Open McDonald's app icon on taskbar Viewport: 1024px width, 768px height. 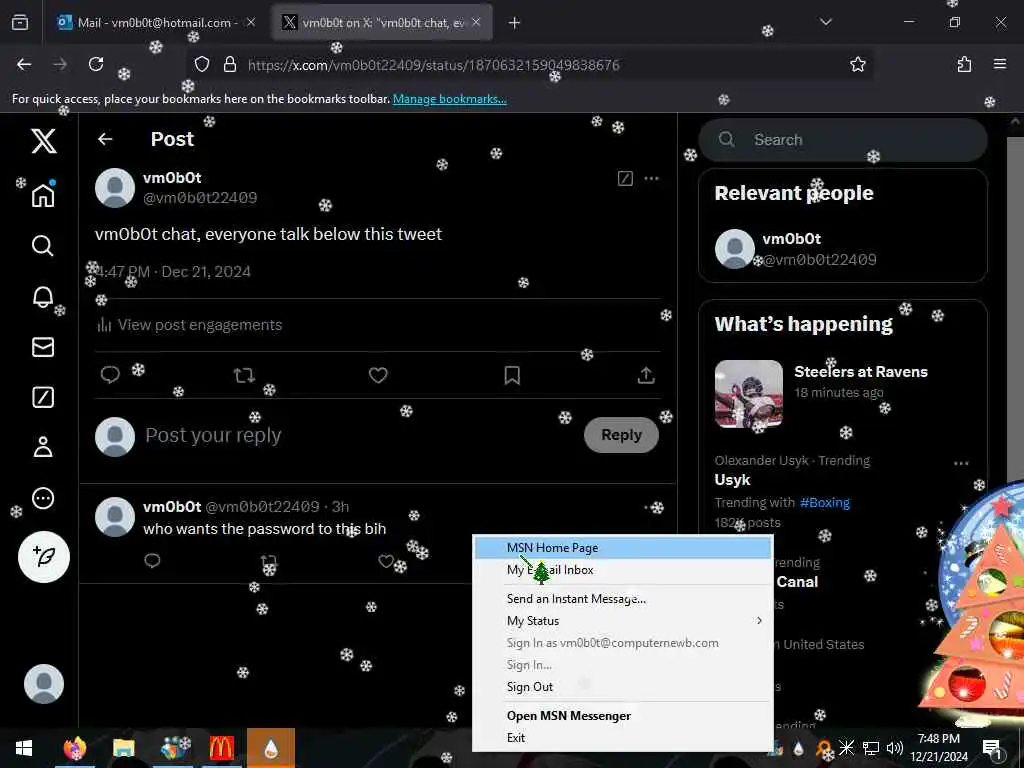221,748
